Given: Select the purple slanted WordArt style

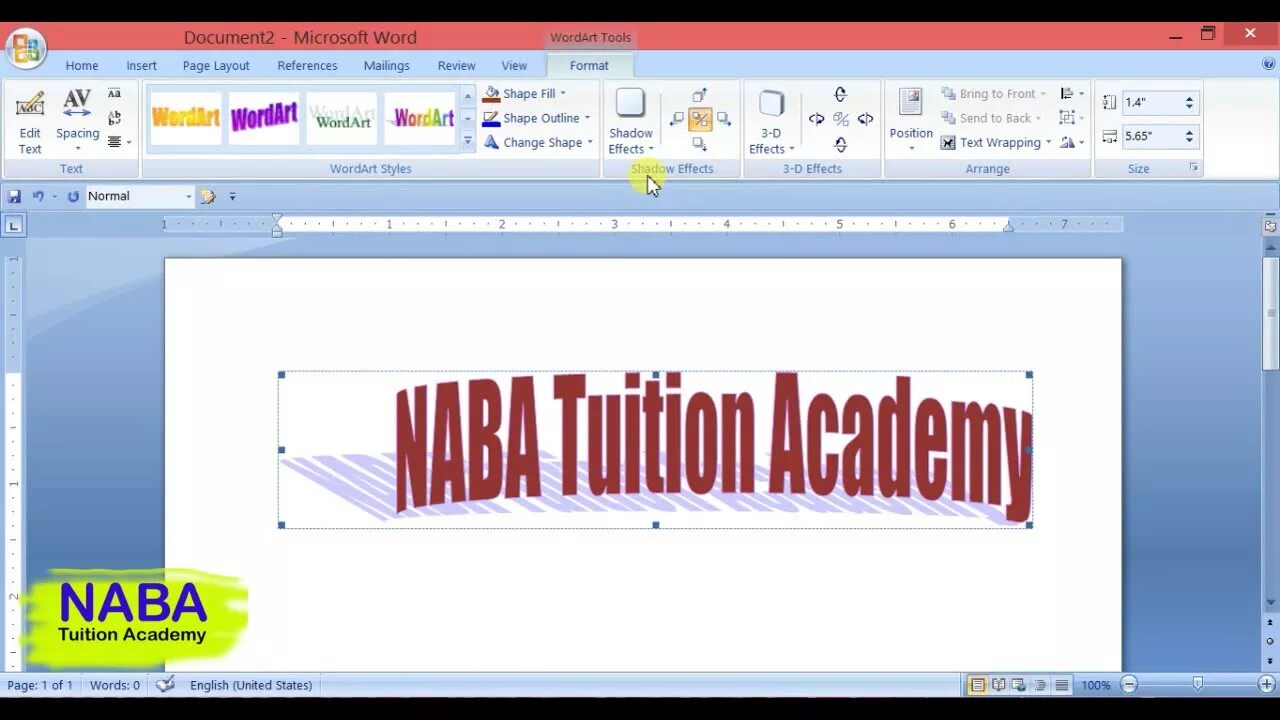Looking at the screenshot, I should 264,118.
